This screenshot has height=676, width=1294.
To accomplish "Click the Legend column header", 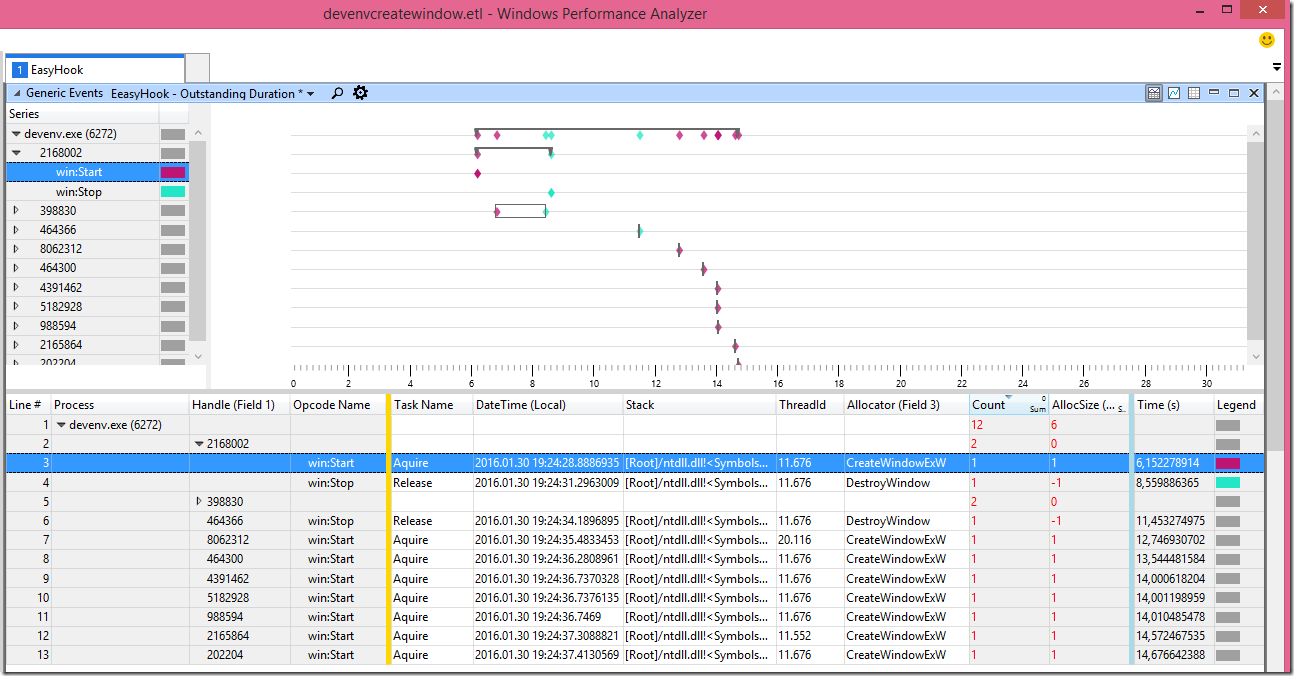I will [x=1237, y=405].
